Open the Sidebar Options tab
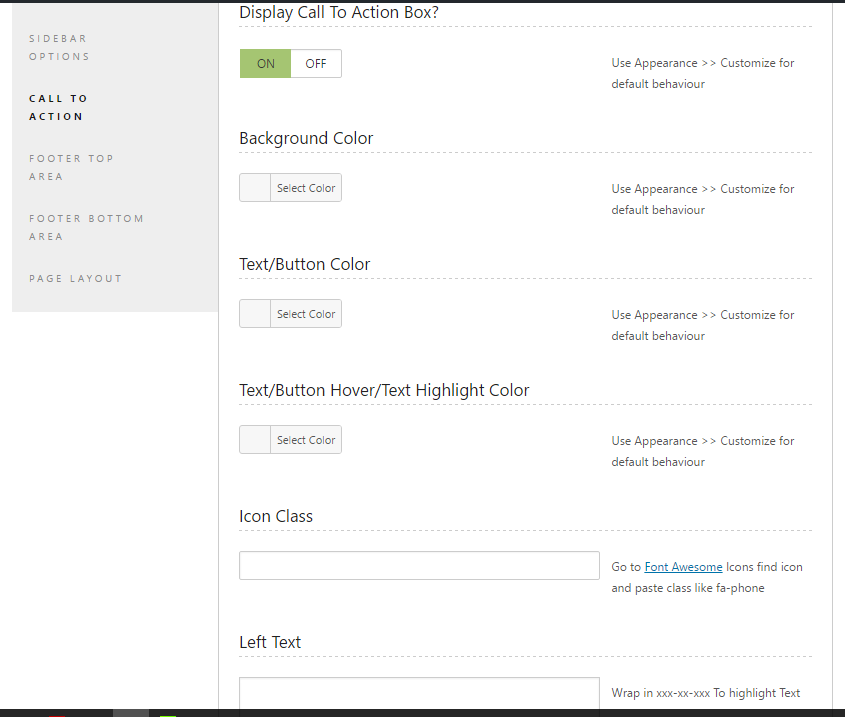The width and height of the screenshot is (845, 717). click(59, 47)
